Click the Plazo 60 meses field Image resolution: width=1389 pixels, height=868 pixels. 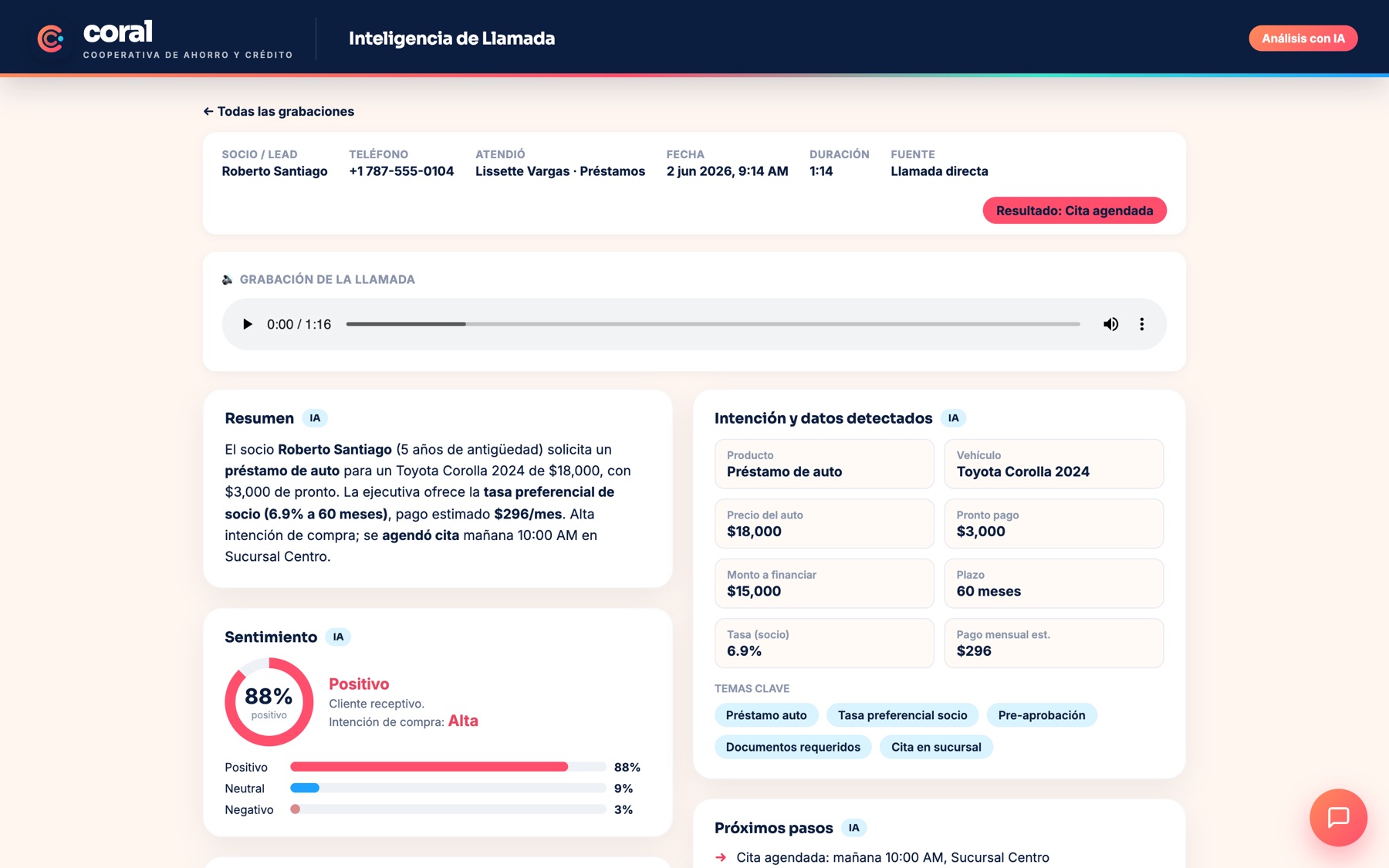pos(1054,583)
